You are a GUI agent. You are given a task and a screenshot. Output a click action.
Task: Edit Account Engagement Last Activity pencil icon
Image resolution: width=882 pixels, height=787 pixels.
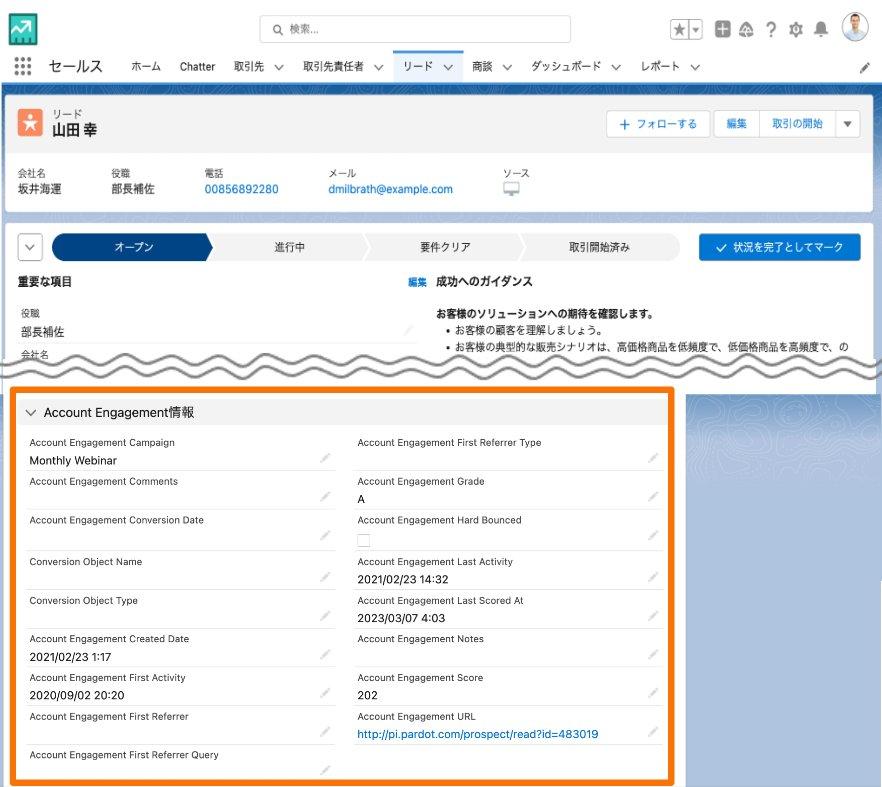tap(653, 577)
